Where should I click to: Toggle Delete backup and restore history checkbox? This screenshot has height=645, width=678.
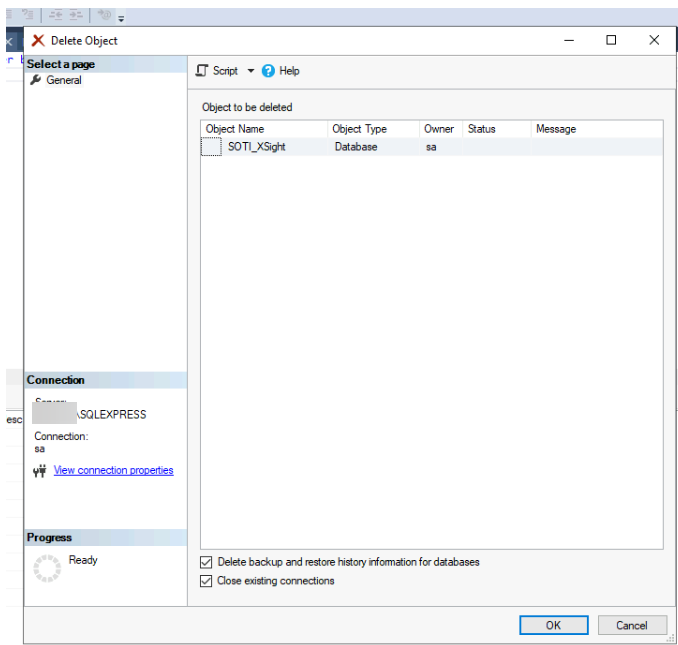(x=206, y=562)
